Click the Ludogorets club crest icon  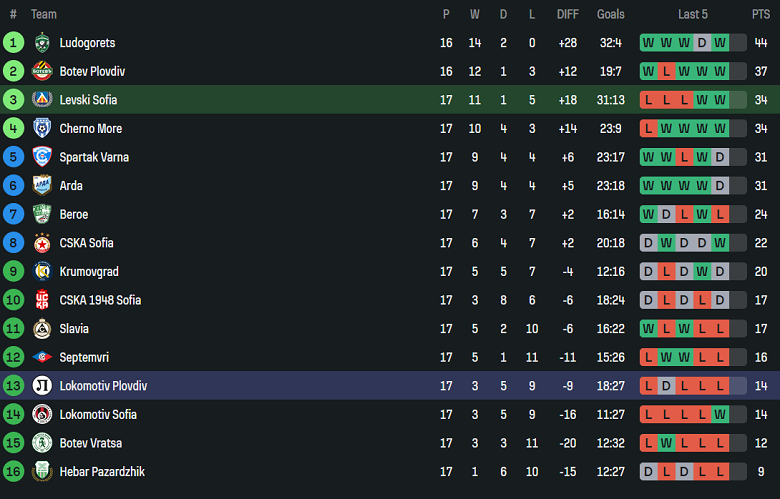(x=42, y=43)
